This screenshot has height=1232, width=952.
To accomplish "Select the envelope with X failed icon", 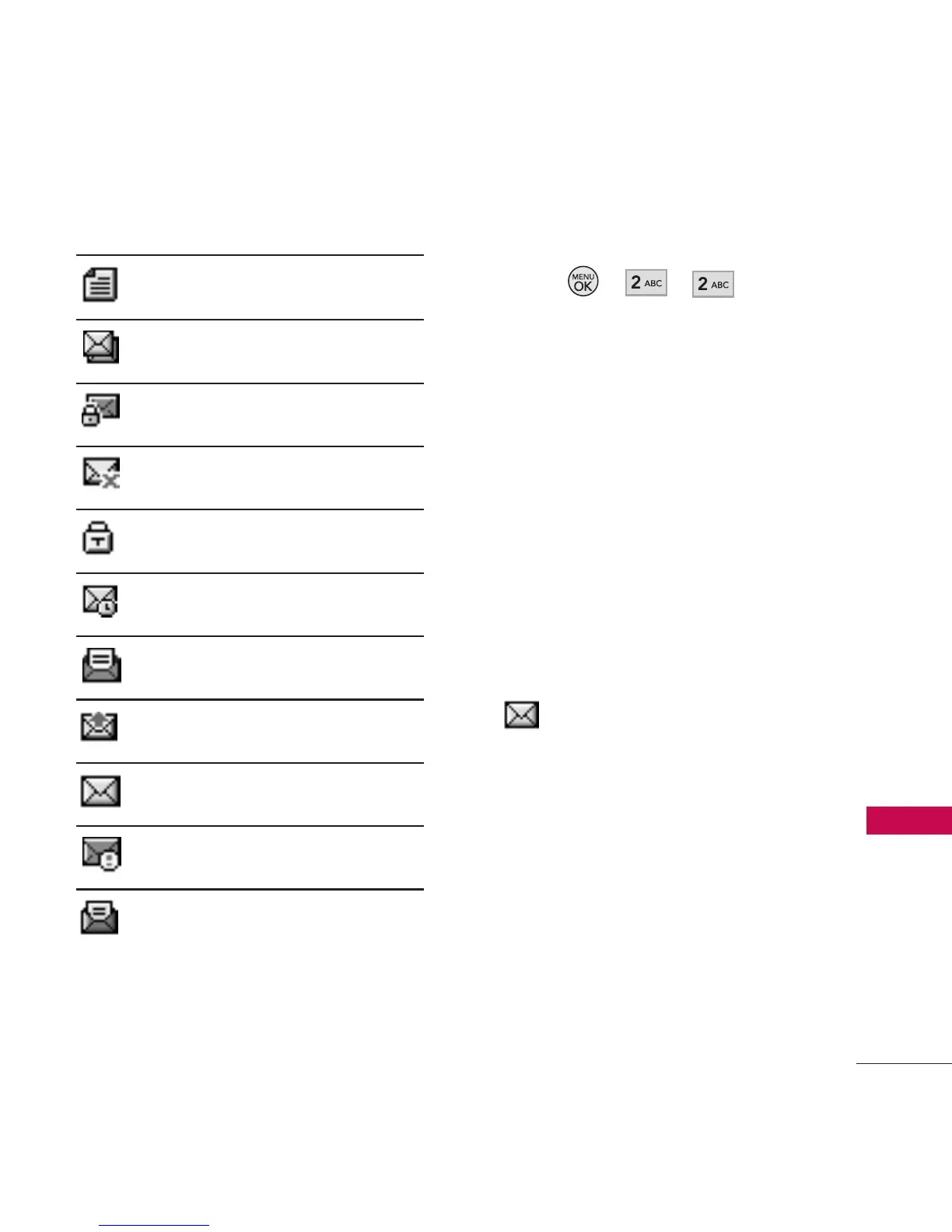I will pos(101,473).
